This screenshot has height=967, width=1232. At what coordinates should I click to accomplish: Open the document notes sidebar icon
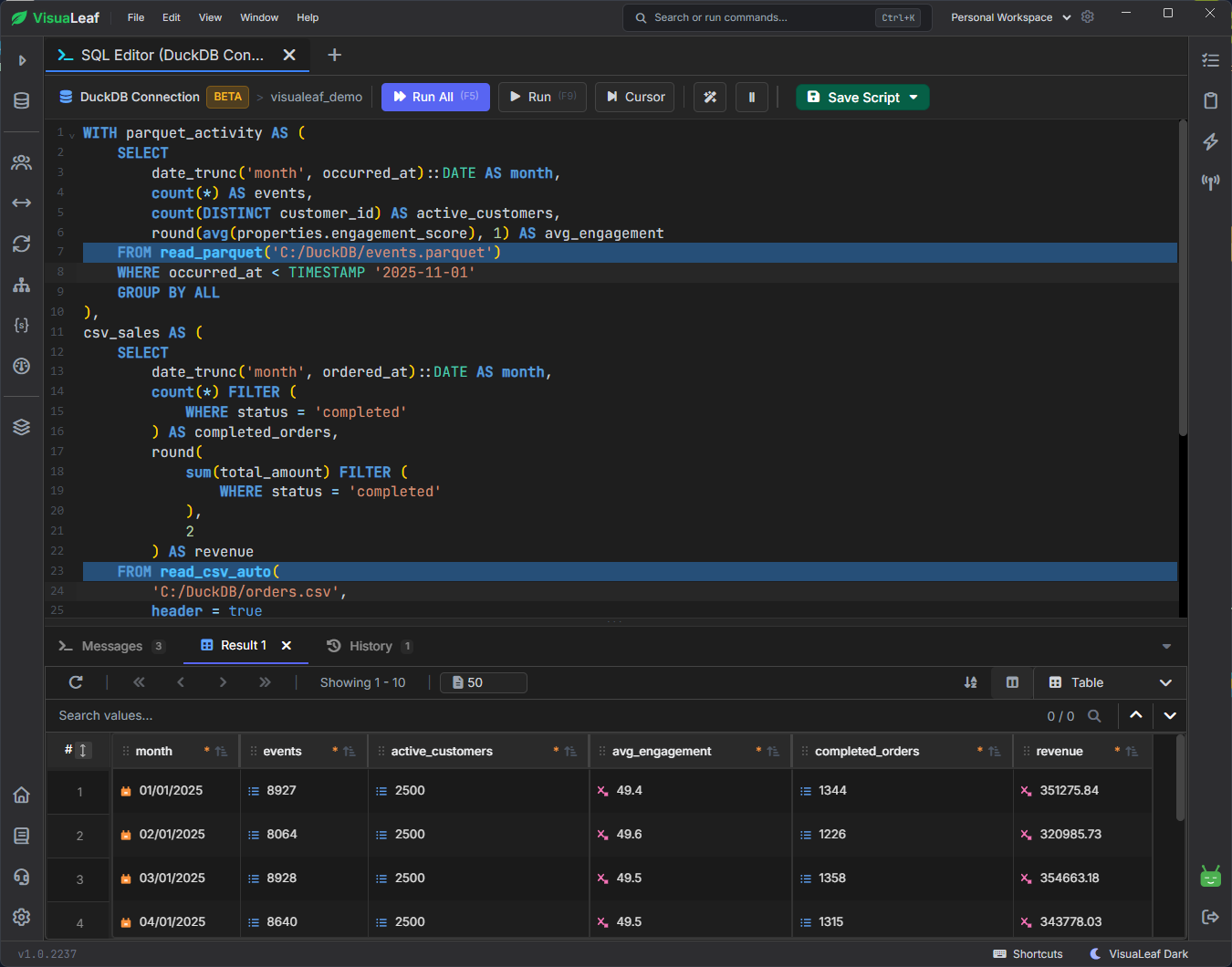(22, 836)
